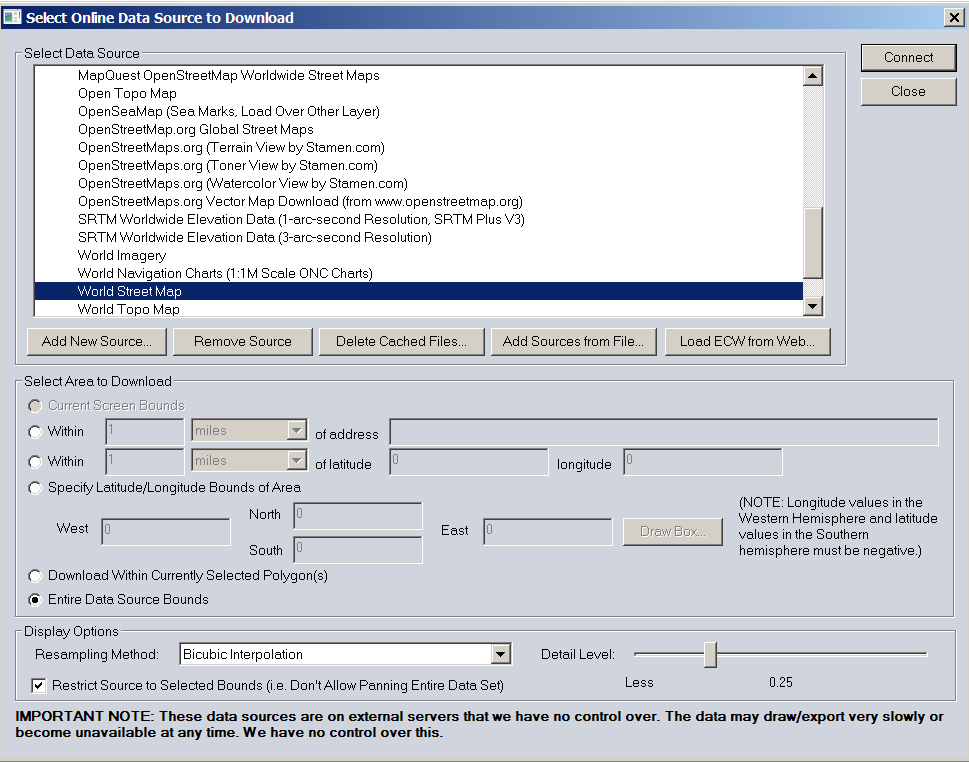The height and width of the screenshot is (762, 969).
Task: Click the Detail Level slider handle
Action: click(x=710, y=655)
